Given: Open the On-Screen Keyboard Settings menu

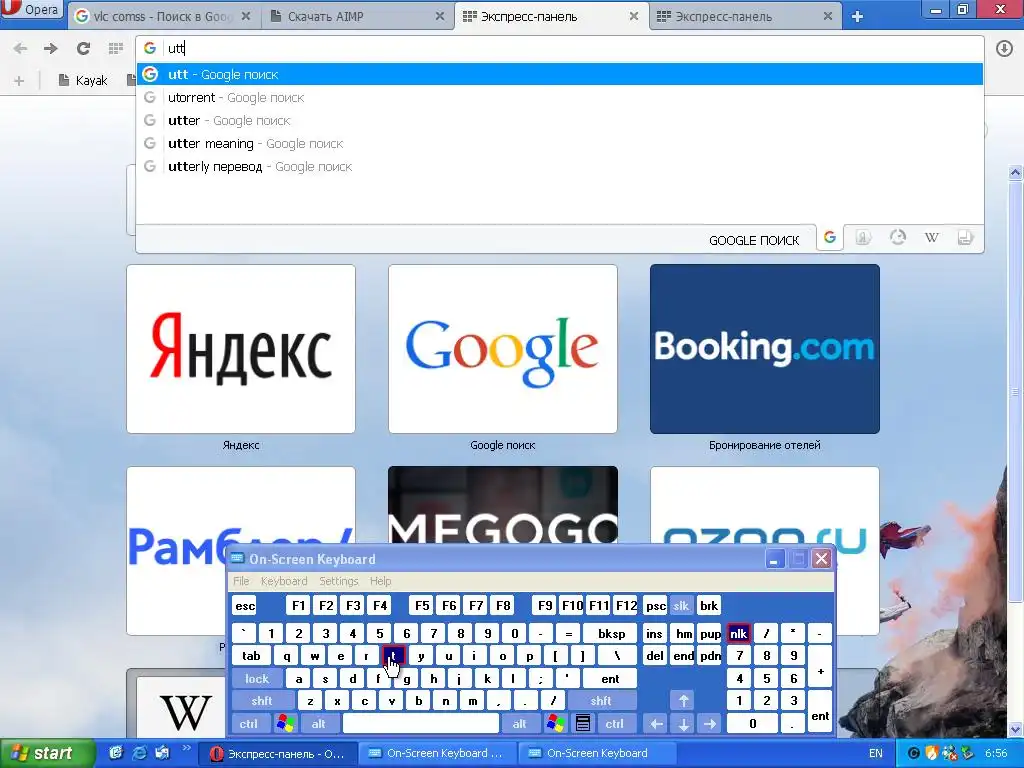Looking at the screenshot, I should (x=338, y=581).
